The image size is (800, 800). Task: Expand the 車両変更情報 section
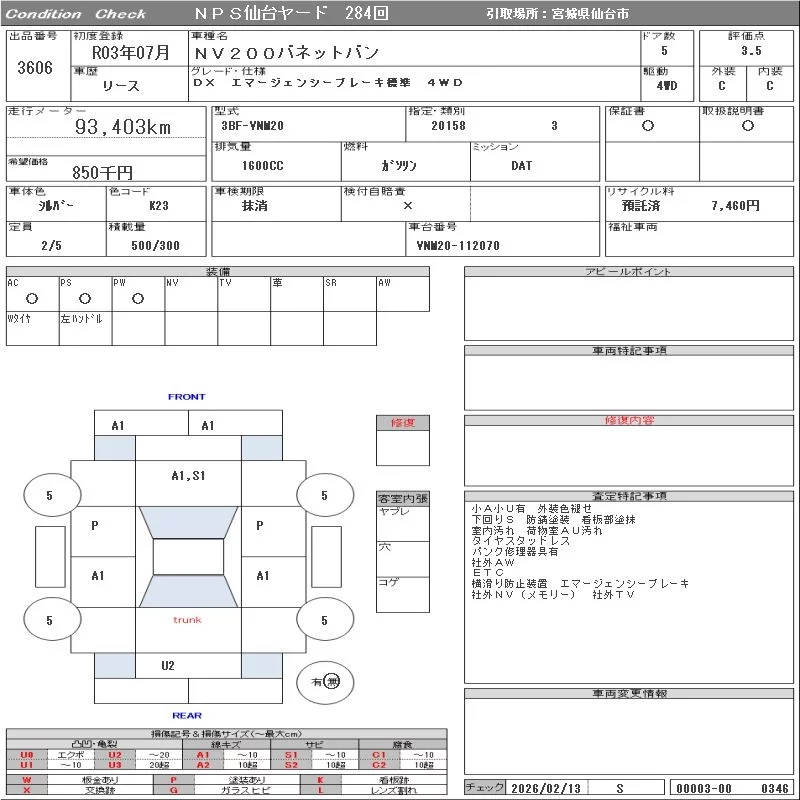[x=628, y=693]
